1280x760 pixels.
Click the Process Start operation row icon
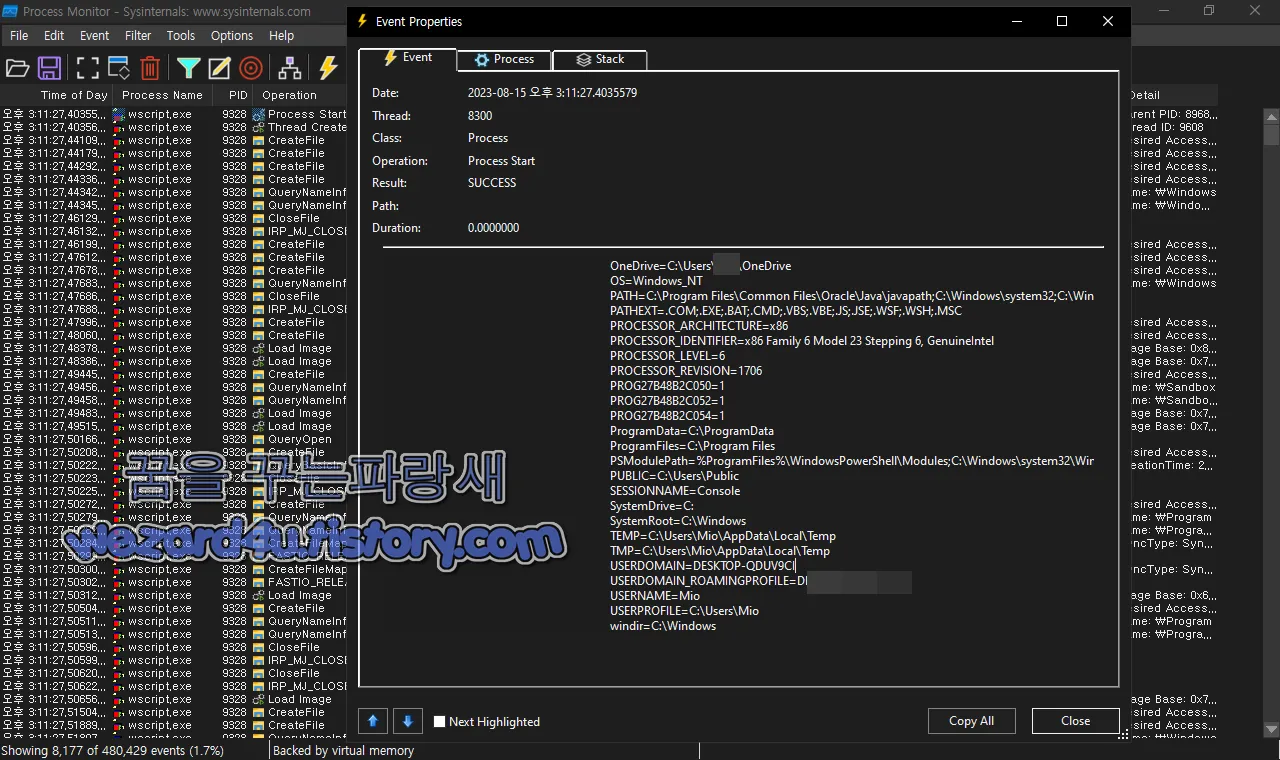258,114
